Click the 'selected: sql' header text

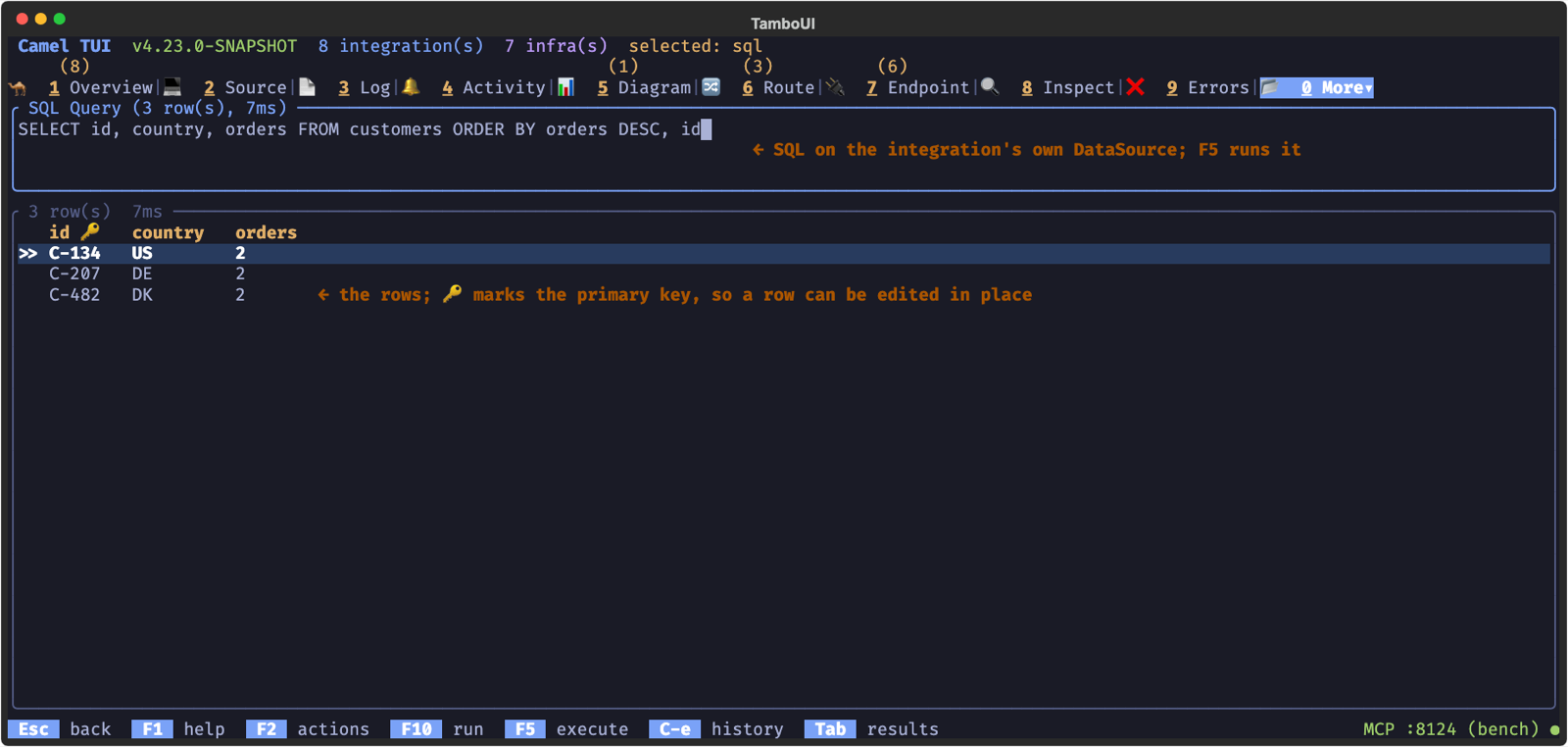(696, 46)
